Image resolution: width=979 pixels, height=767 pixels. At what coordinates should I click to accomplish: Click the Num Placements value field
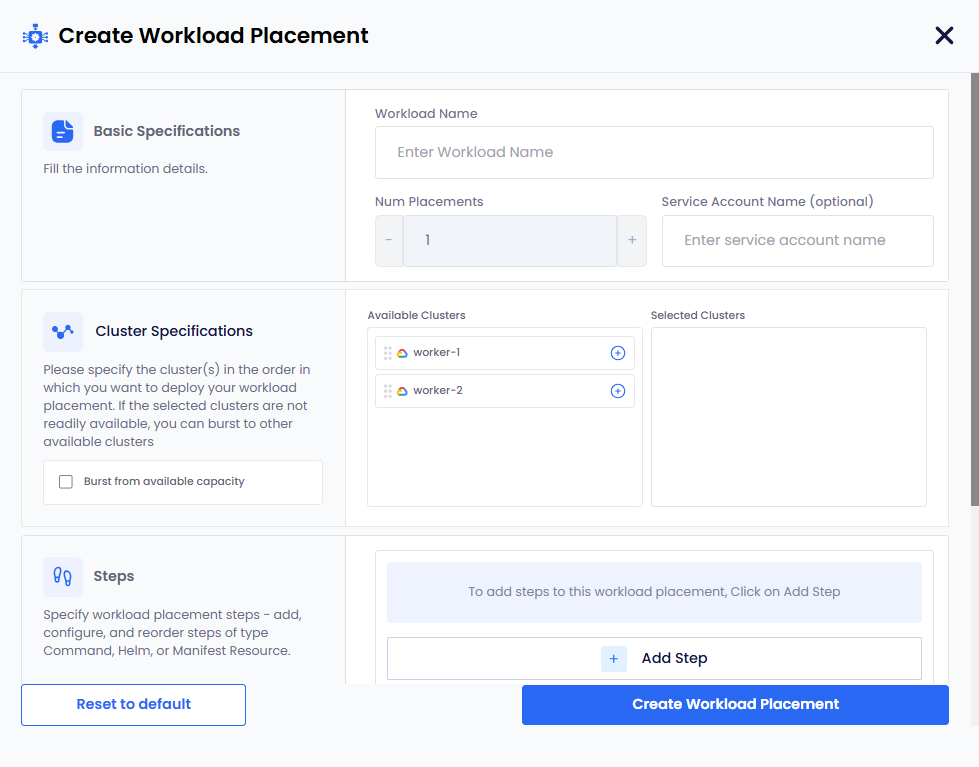510,241
